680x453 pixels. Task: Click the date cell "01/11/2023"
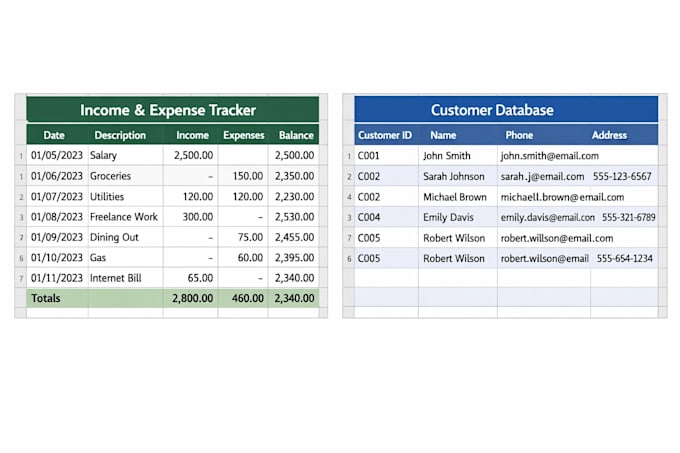pyautogui.click(x=56, y=278)
